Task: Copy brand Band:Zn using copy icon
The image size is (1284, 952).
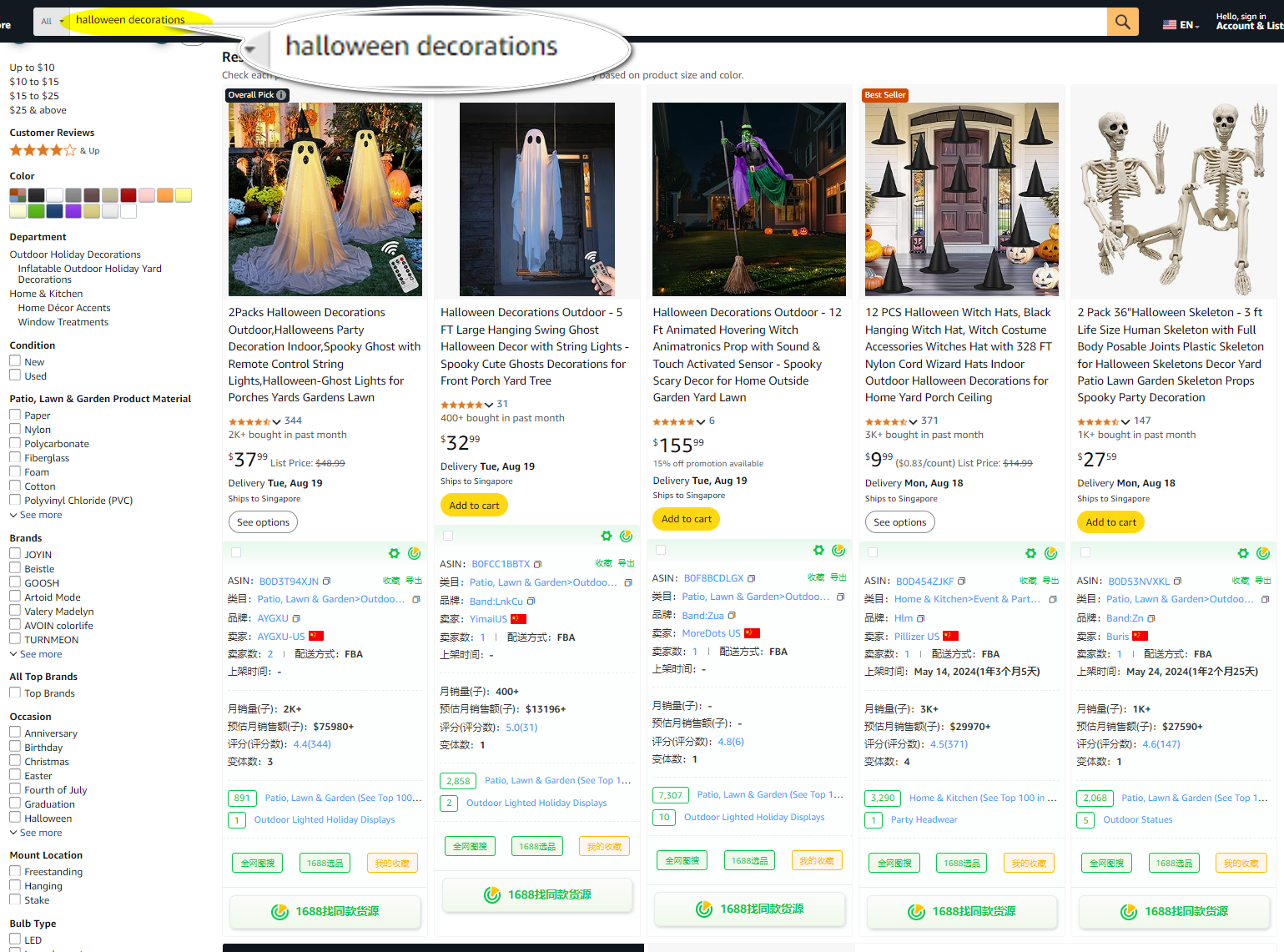Action: point(1151,618)
